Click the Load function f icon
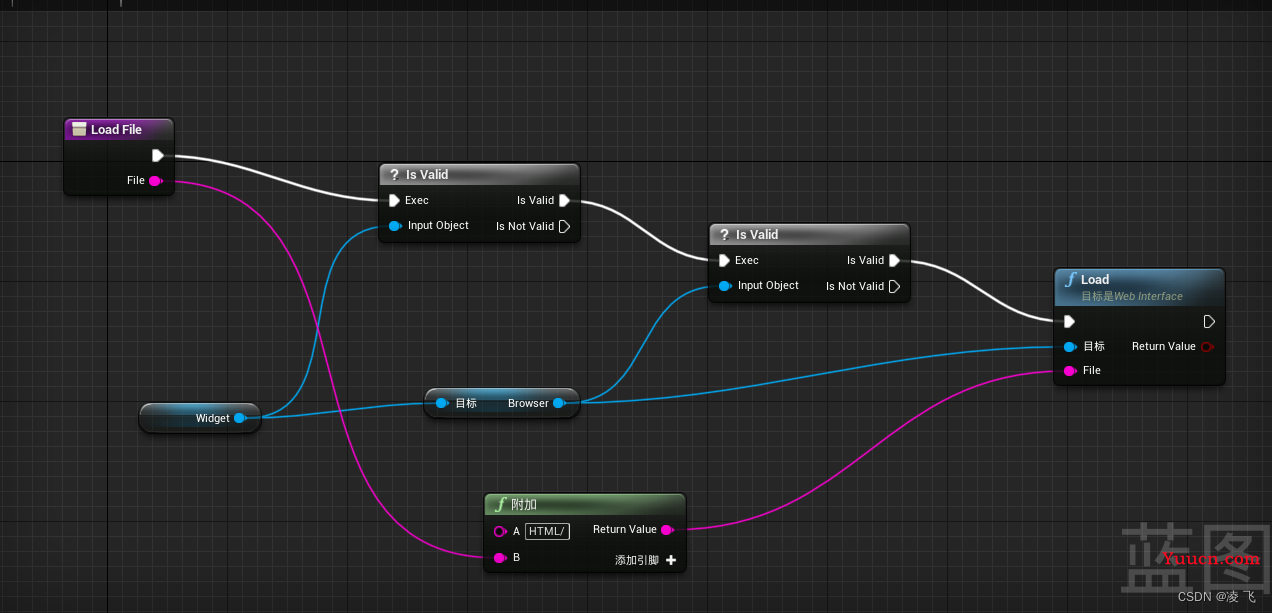This screenshot has height=613, width=1272. click(1072, 280)
